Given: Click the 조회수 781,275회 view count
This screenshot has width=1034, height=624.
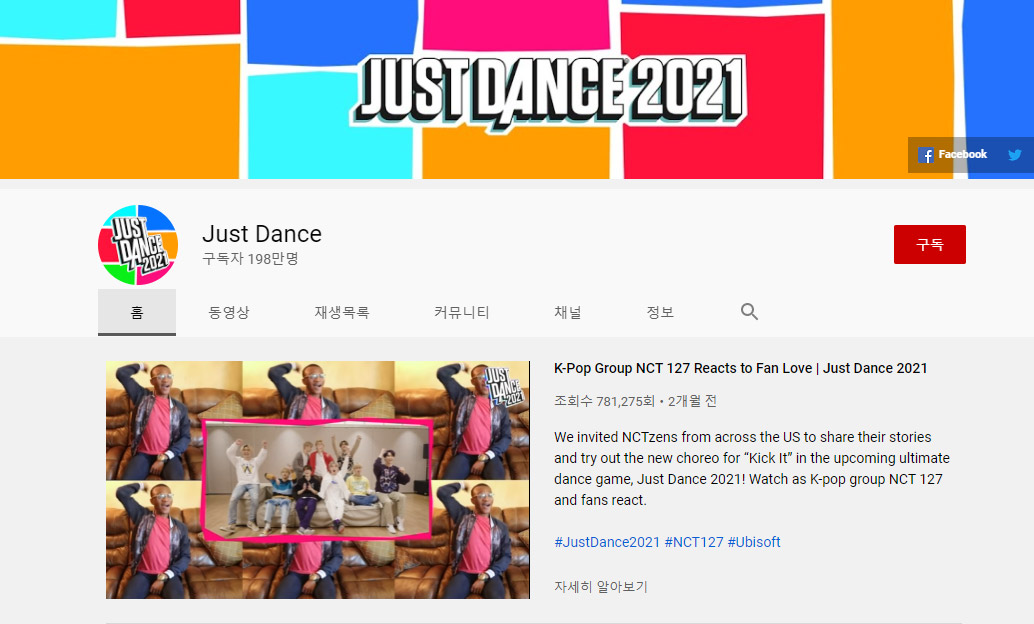Looking at the screenshot, I should (604, 401).
